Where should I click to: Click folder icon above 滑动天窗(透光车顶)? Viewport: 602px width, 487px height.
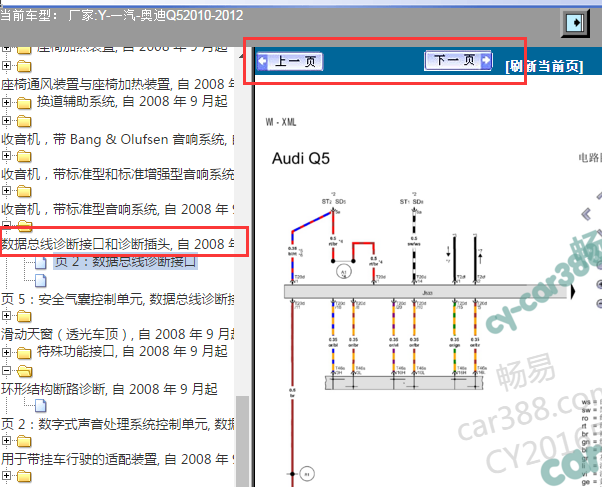(x=24, y=316)
